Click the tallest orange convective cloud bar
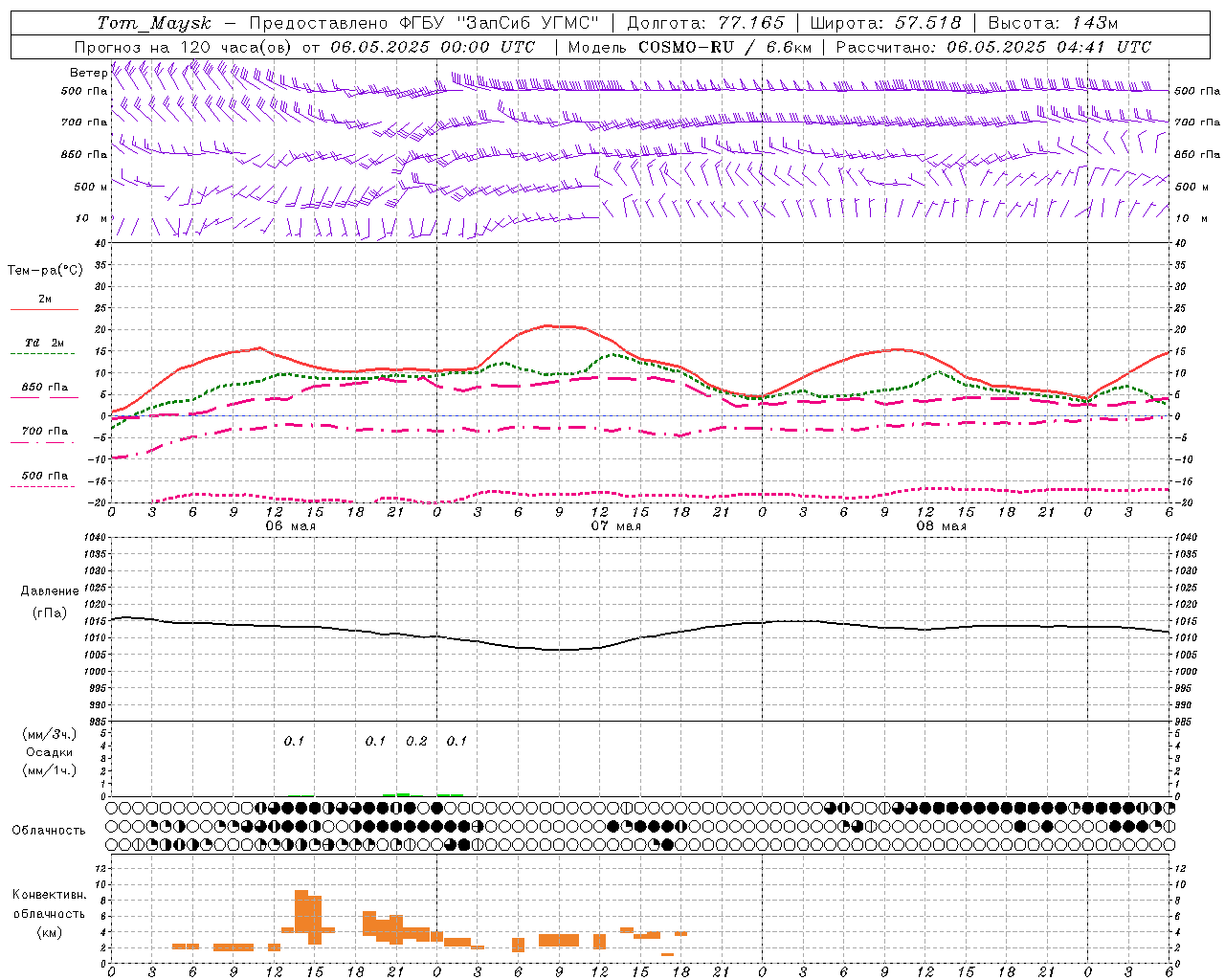 301,911
